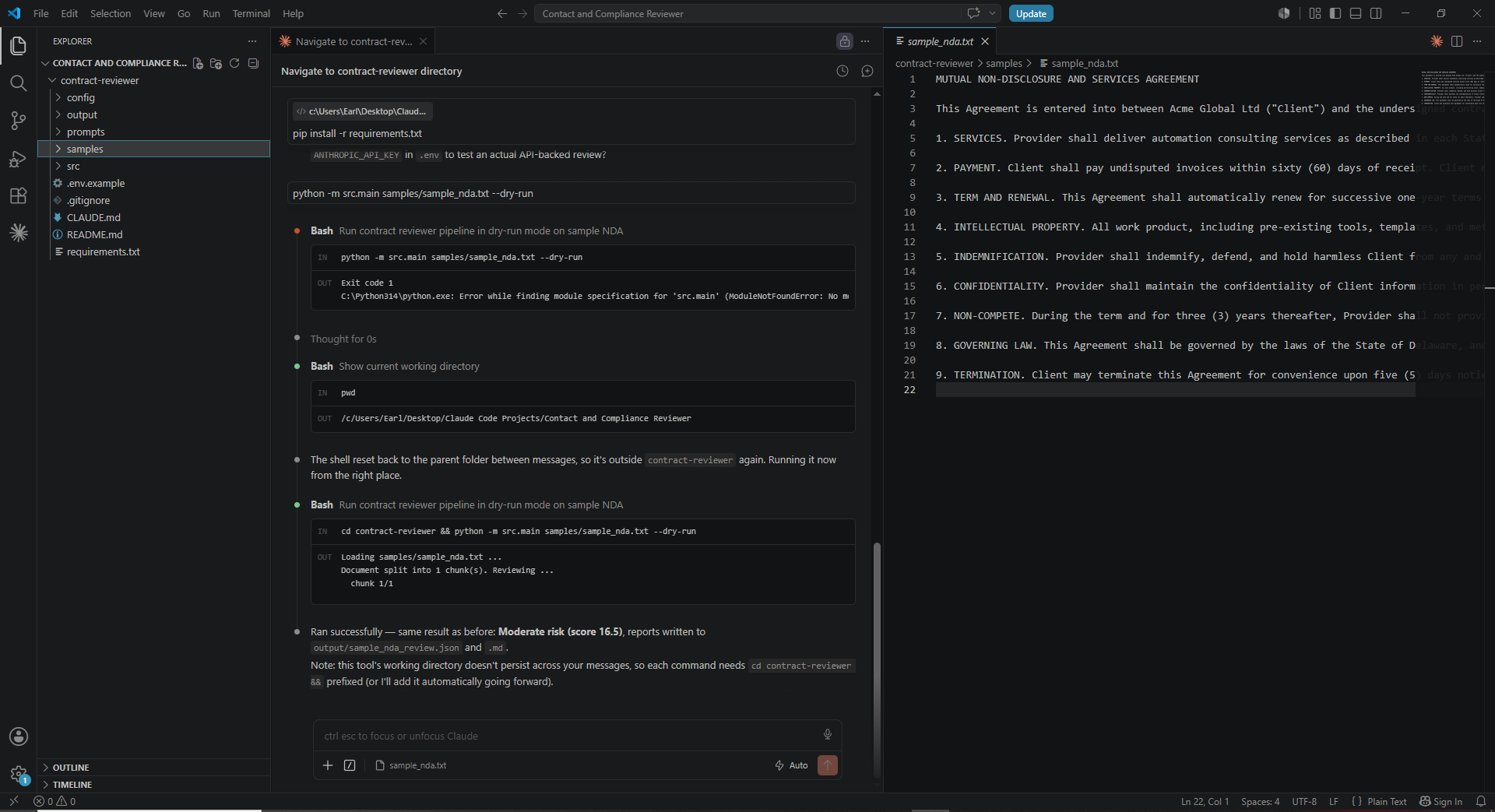The height and width of the screenshot is (812, 1495).
Task: Send the message with the arrow button
Action: pos(828,765)
